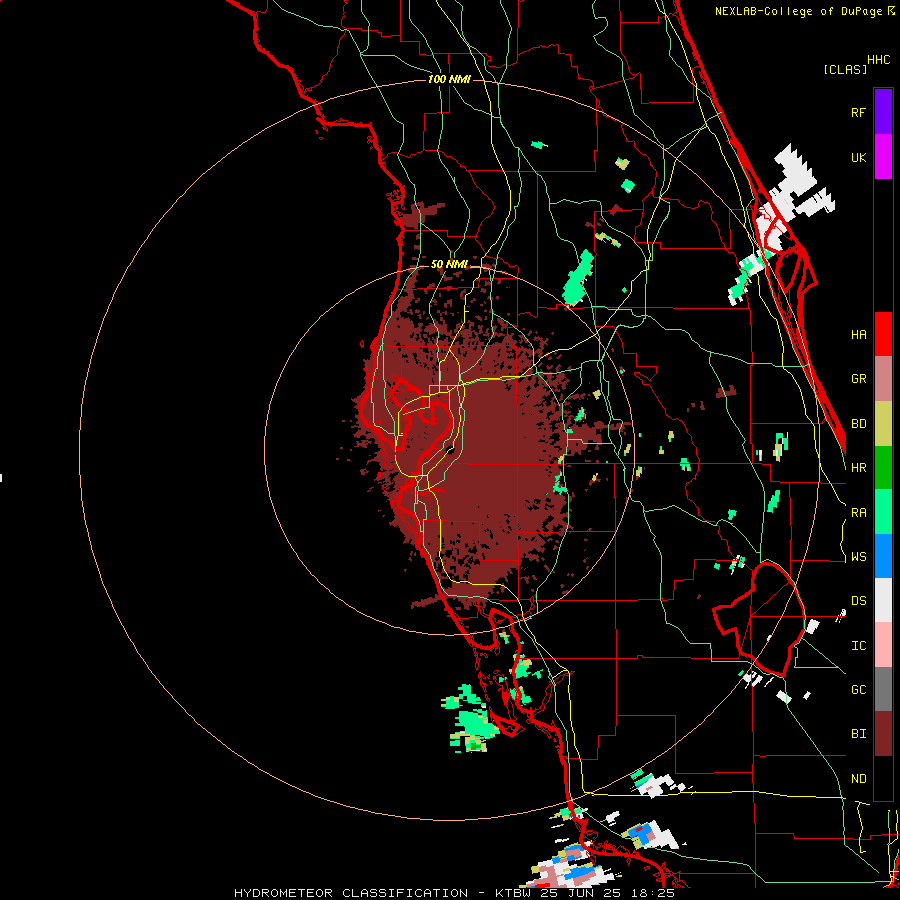Pick the olive yellow BD legend swatch

tap(883, 424)
